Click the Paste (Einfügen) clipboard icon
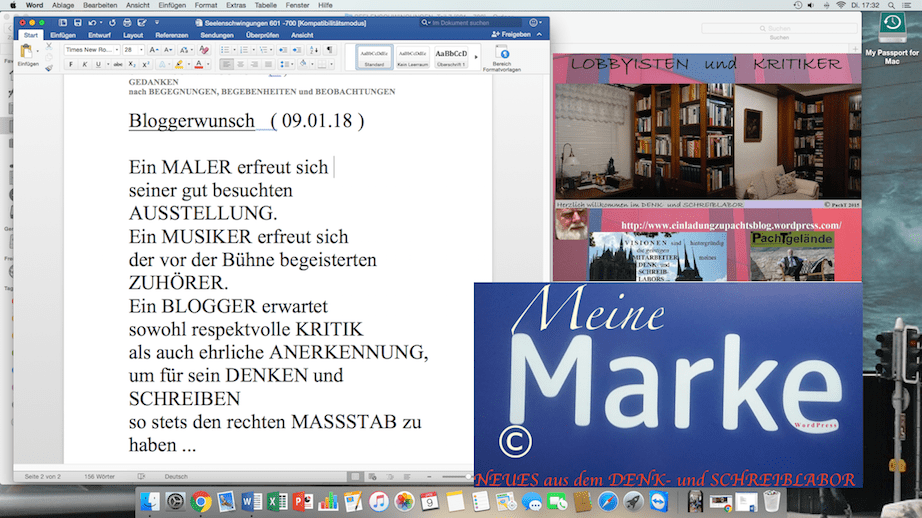Screen dimensions: 922x518 (x=27, y=52)
